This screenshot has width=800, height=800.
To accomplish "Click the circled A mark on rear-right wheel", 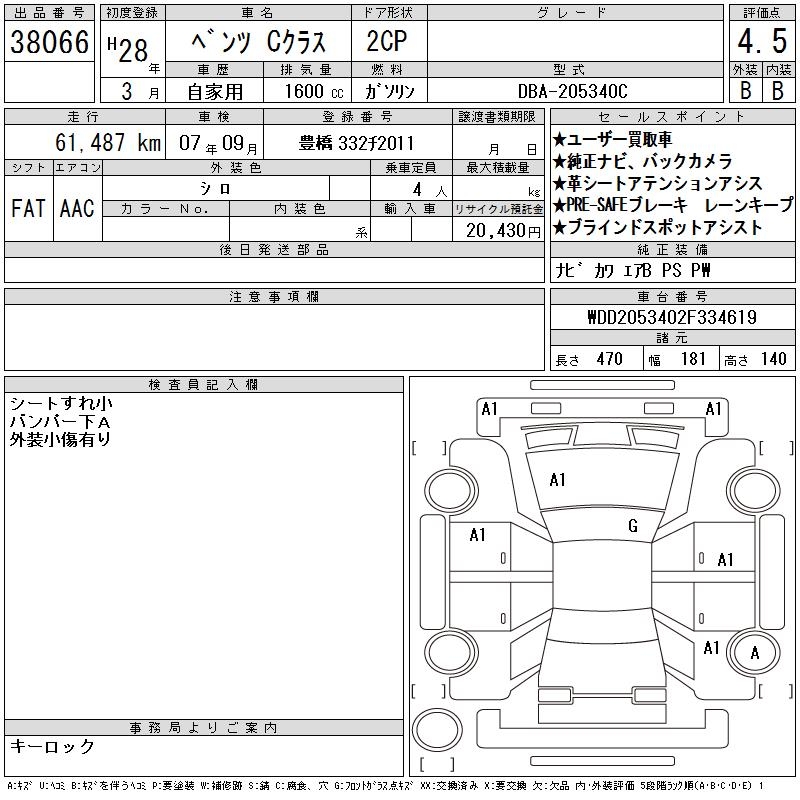I will [755, 654].
